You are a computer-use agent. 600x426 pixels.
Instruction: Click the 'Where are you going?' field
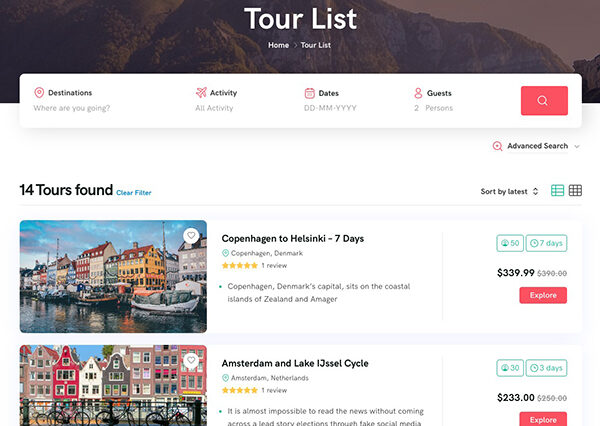[72, 108]
